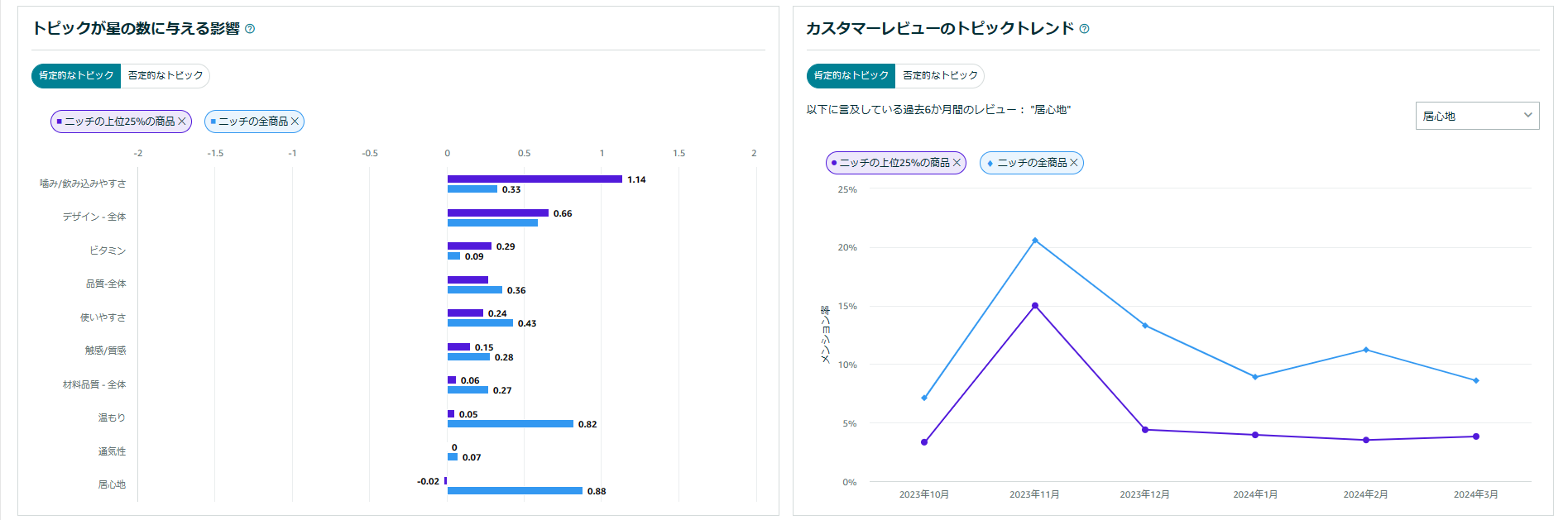1568x520 pixels.
Task: Click the 2024年3月 x-axis label
Action: point(1476,494)
